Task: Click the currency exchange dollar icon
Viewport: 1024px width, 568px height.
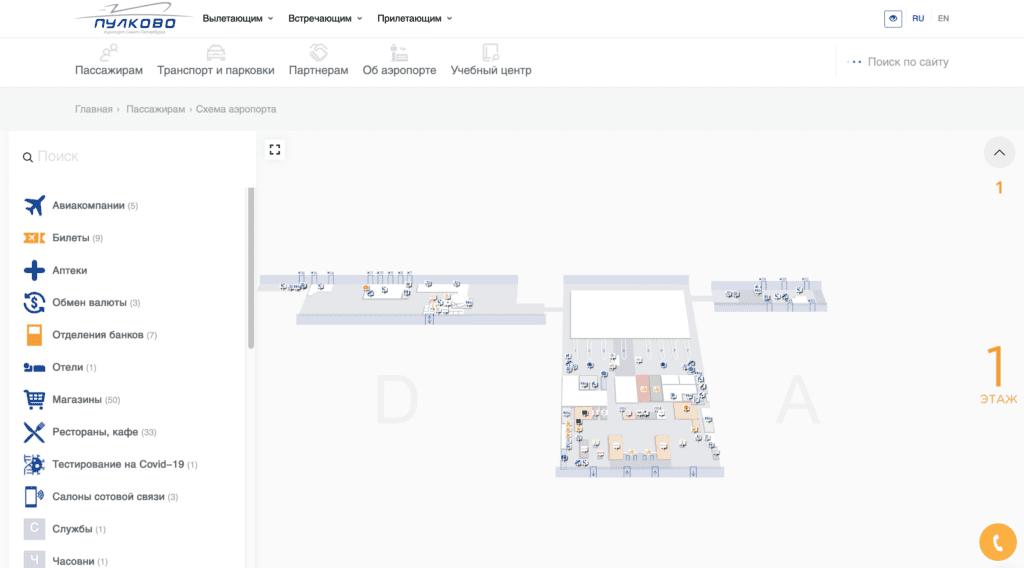Action: point(34,302)
